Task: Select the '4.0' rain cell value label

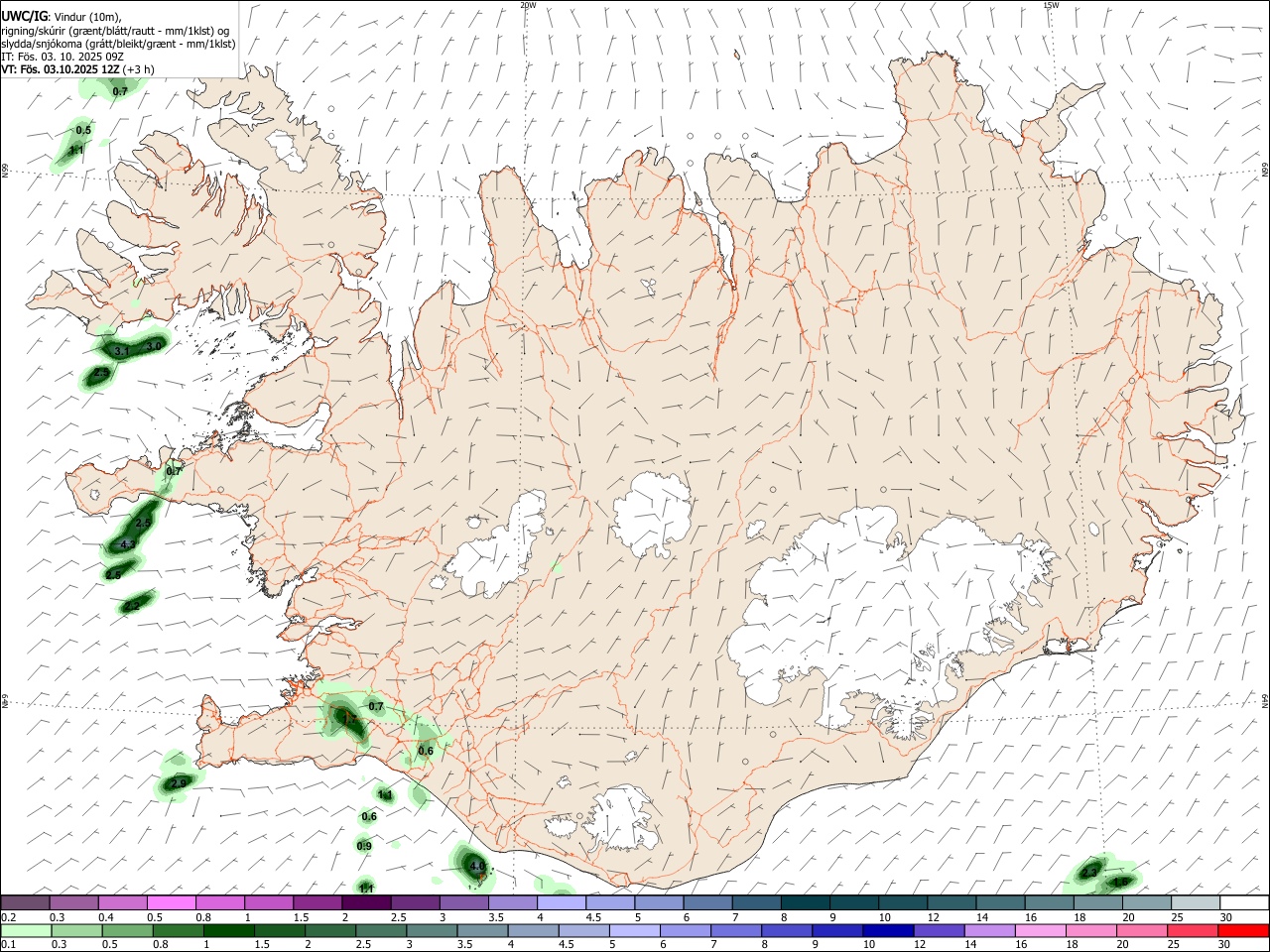Action: 477,866
